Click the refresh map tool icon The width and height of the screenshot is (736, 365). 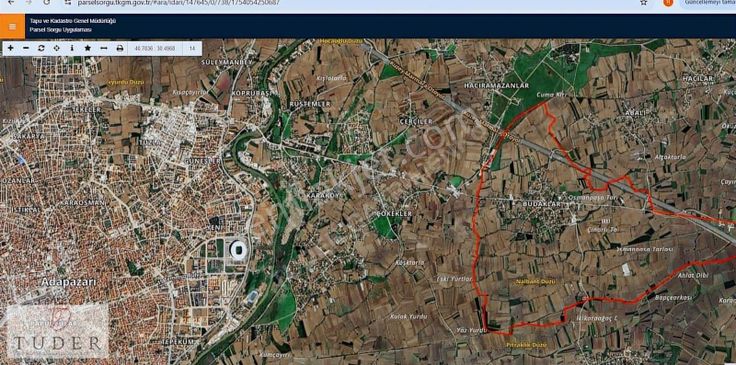click(41, 48)
